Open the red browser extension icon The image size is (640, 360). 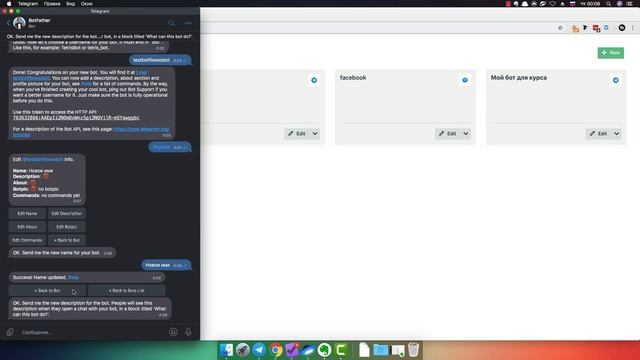tap(596, 28)
